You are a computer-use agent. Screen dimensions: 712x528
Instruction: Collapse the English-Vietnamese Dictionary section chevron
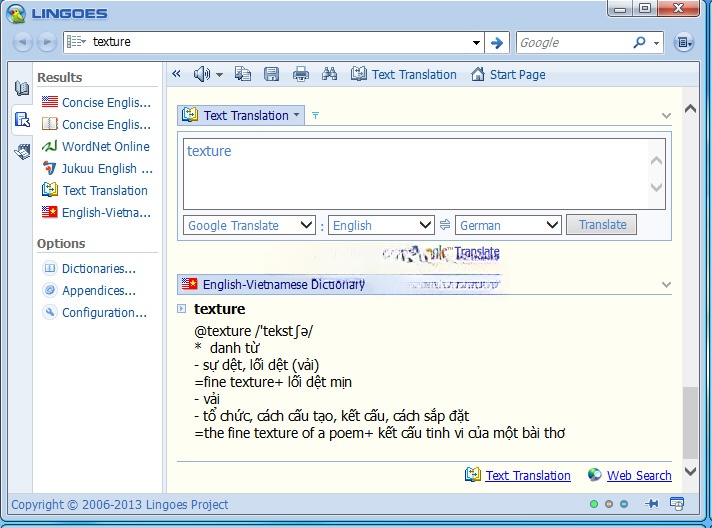point(666,285)
